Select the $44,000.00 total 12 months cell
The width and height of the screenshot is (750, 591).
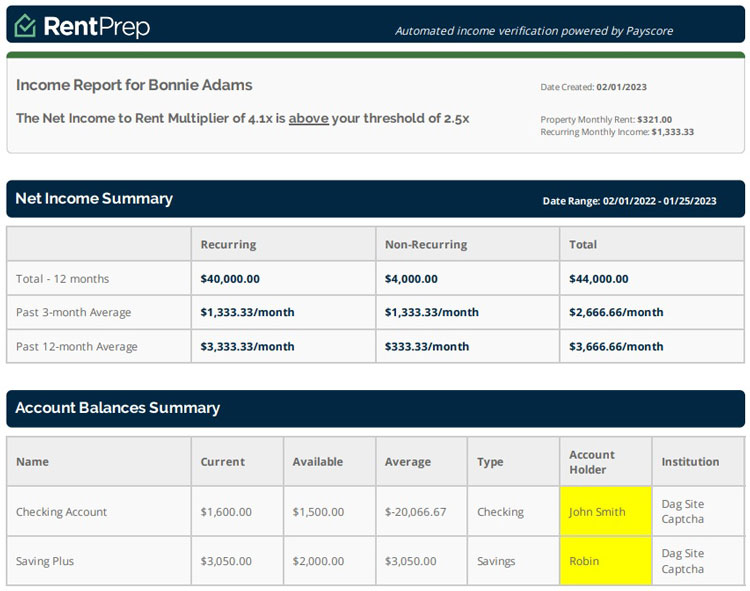[599, 278]
